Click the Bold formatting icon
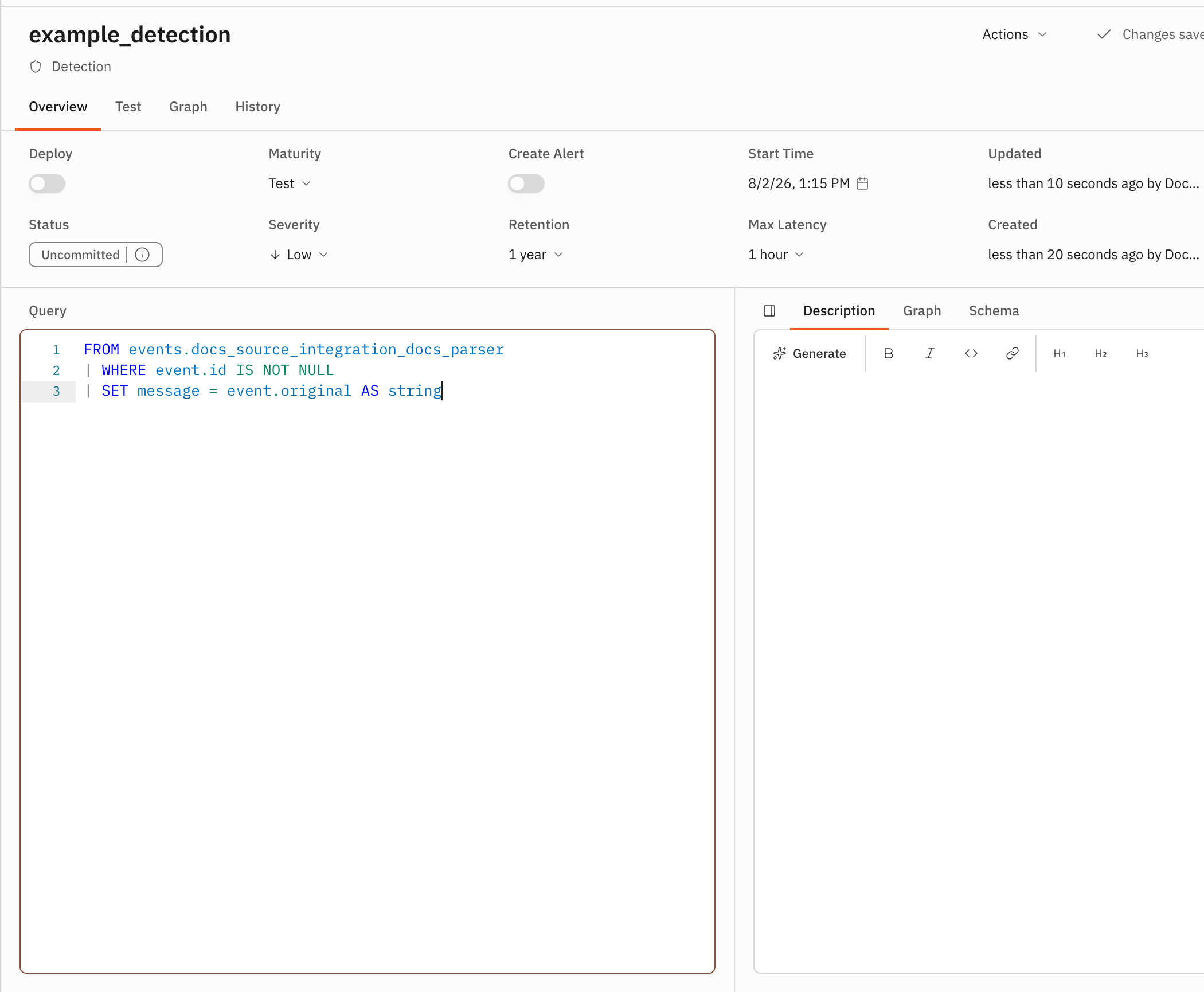1204x992 pixels. pyautogui.click(x=889, y=353)
